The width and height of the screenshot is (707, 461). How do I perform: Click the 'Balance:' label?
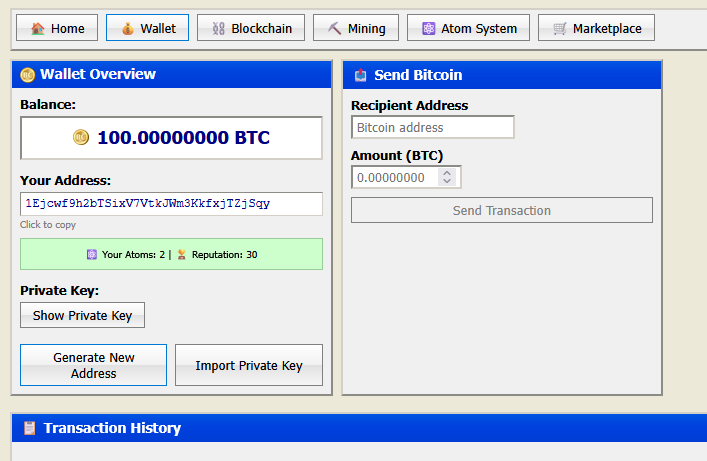point(48,105)
